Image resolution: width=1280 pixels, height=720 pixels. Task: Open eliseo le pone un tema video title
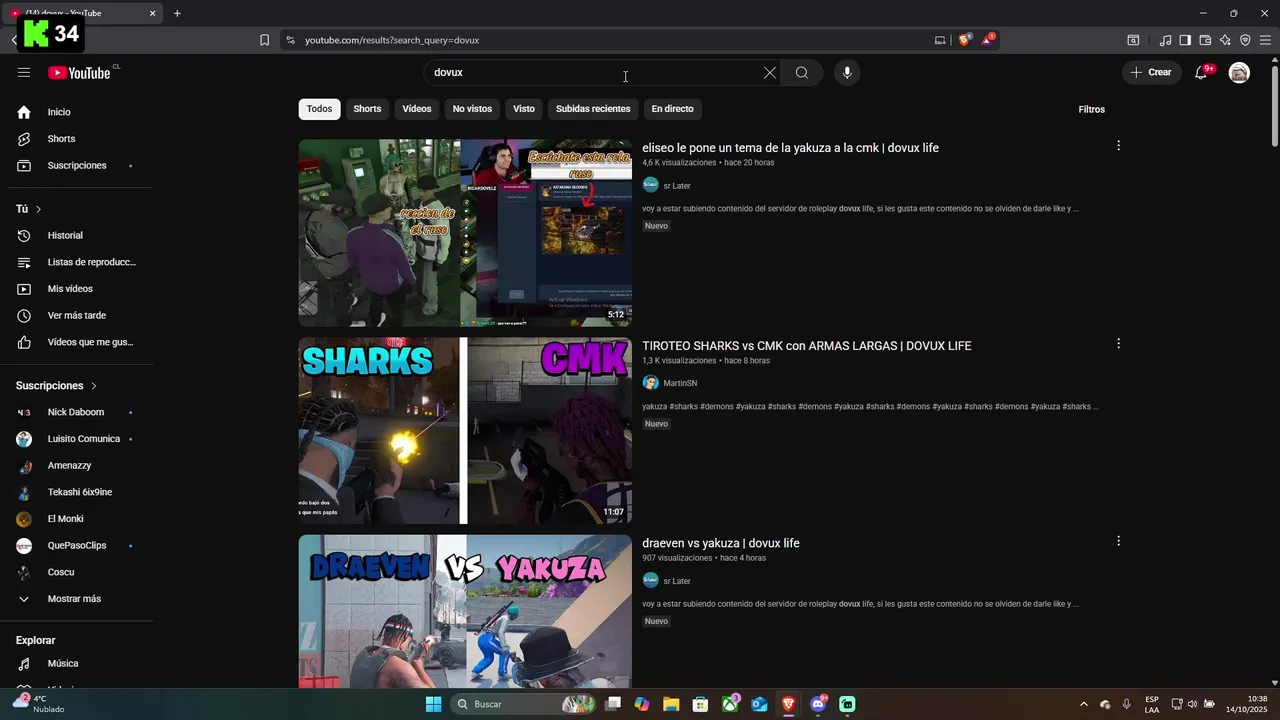point(790,148)
